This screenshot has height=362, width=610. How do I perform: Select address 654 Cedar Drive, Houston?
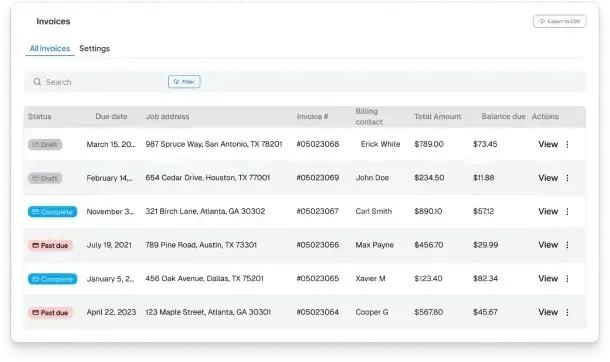(208, 178)
